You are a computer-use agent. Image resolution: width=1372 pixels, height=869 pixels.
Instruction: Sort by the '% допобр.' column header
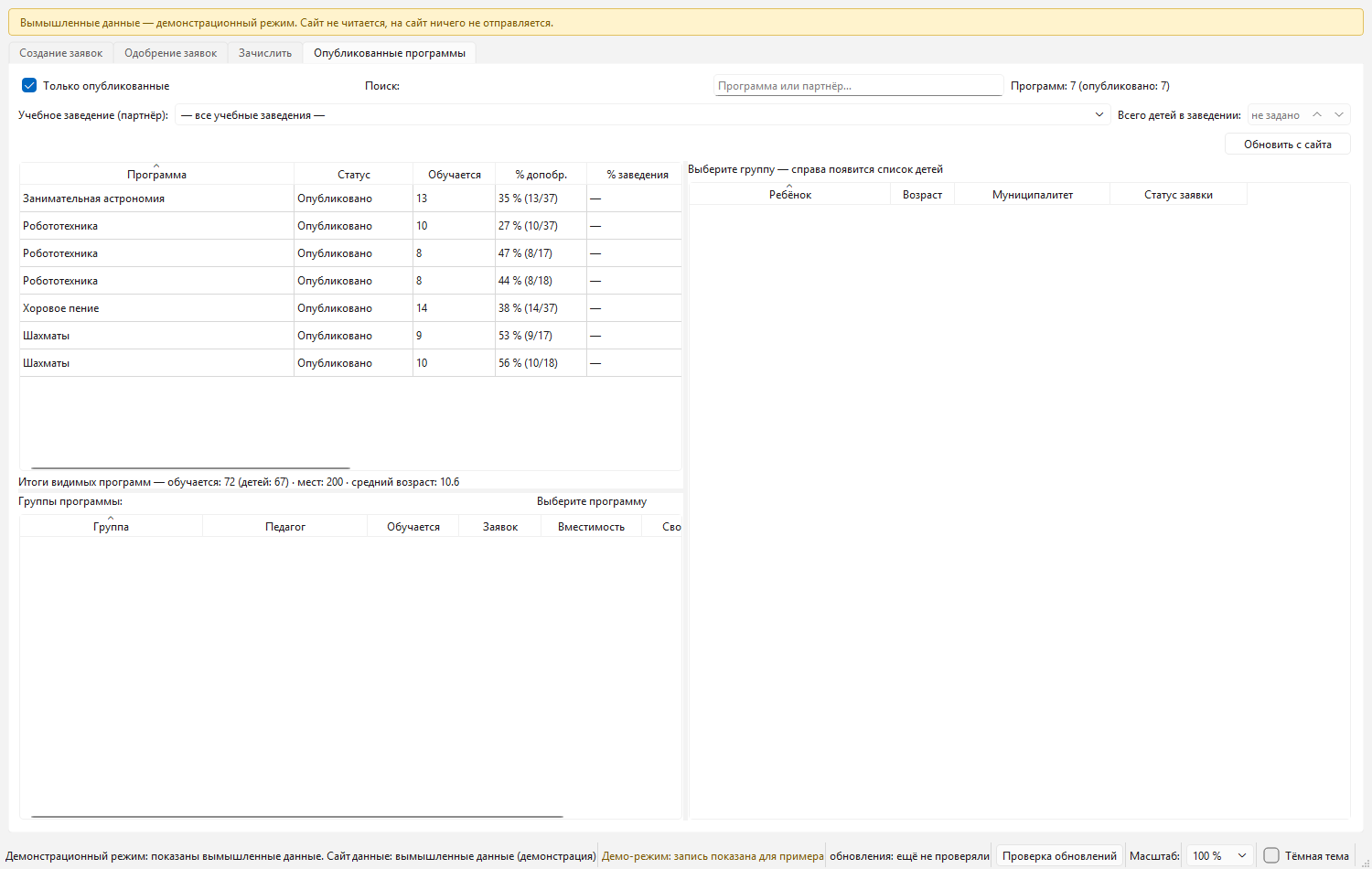(x=541, y=174)
